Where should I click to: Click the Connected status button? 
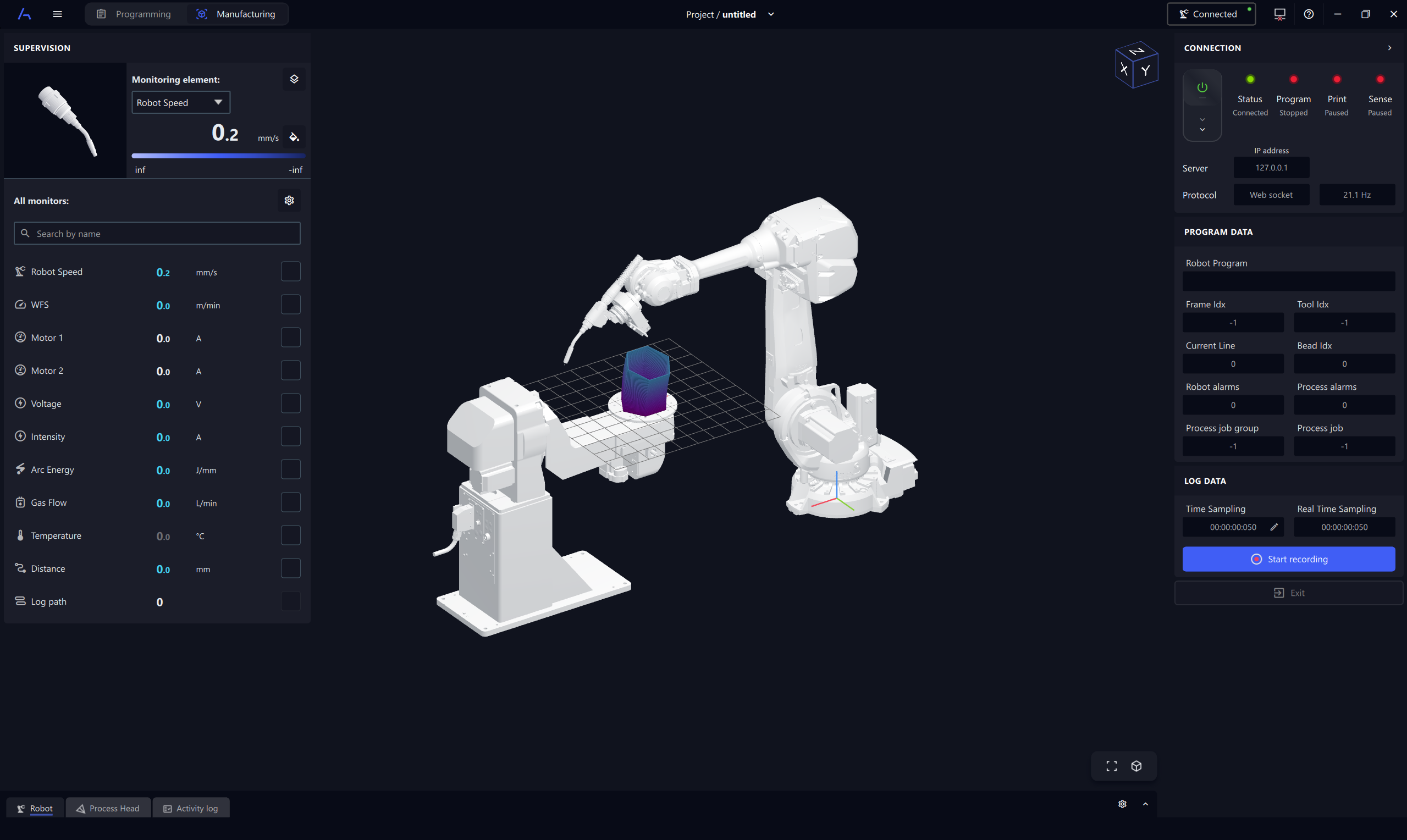point(1211,14)
